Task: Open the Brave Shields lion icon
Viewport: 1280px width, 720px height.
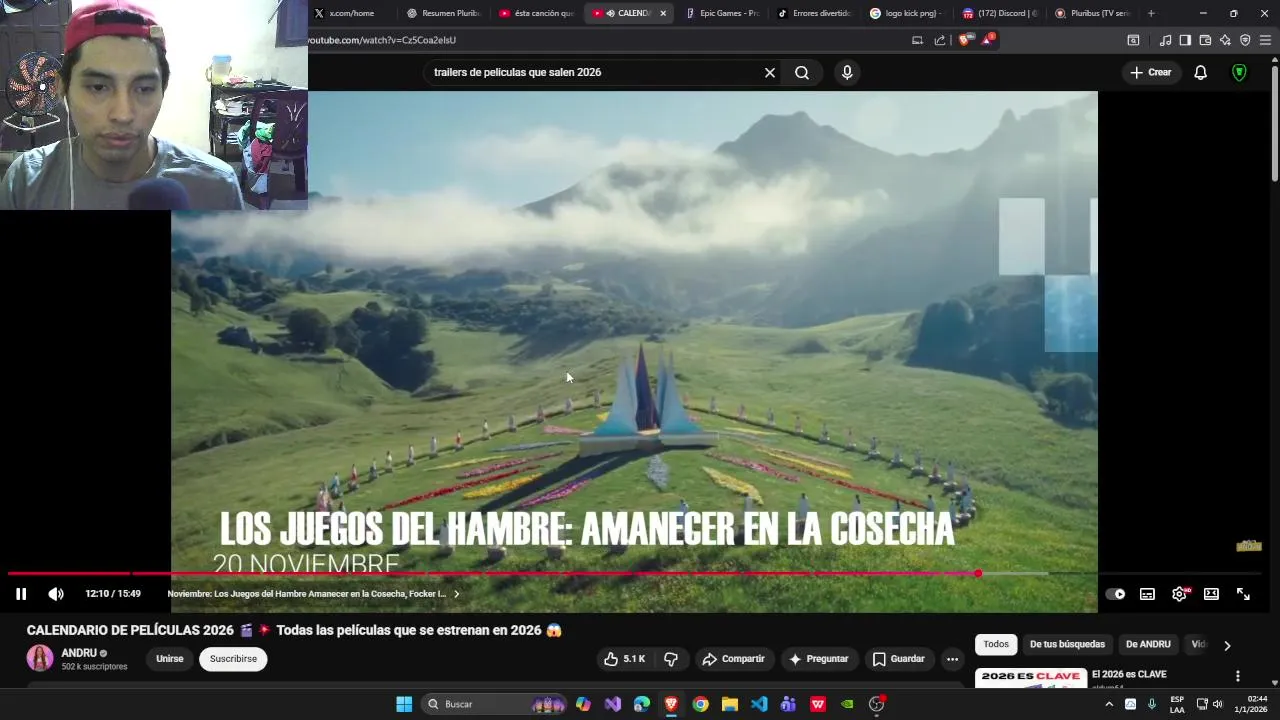Action: pyautogui.click(x=964, y=40)
